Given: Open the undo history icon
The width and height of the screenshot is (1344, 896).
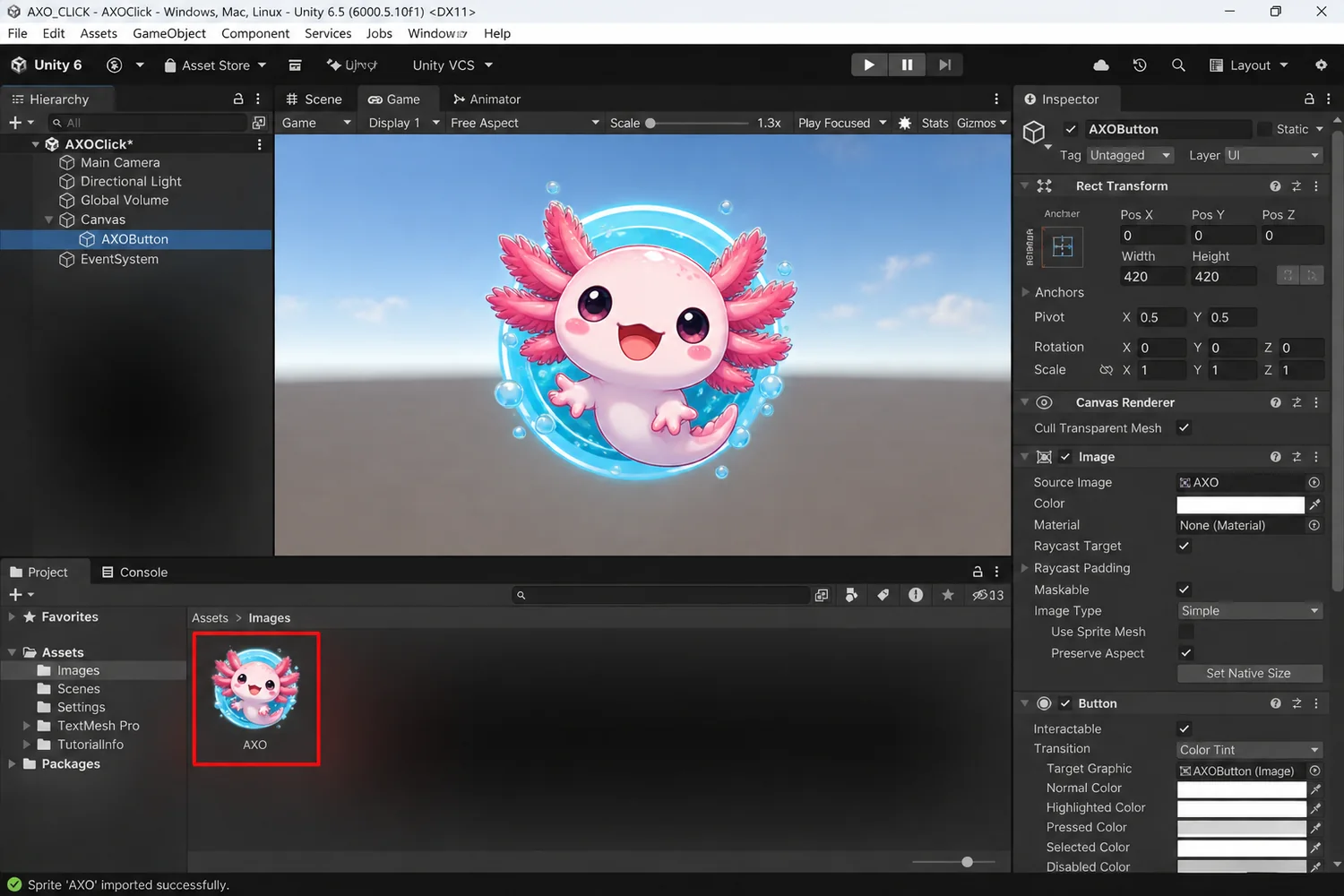Looking at the screenshot, I should [x=1140, y=65].
